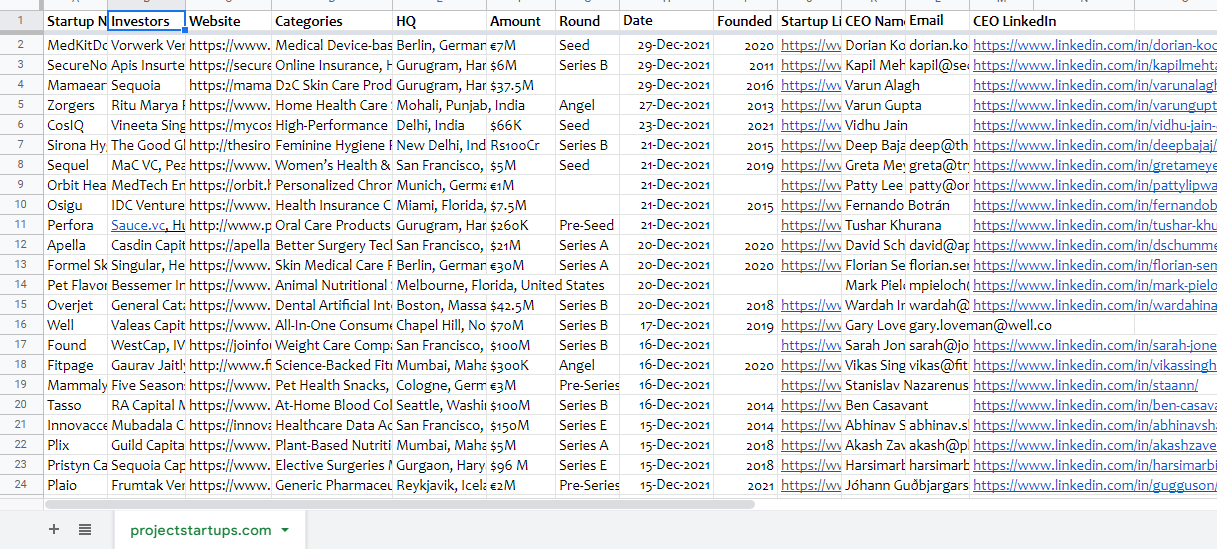Select CEO name Varun Gupta cell
1217x549 pixels.
tap(874, 105)
